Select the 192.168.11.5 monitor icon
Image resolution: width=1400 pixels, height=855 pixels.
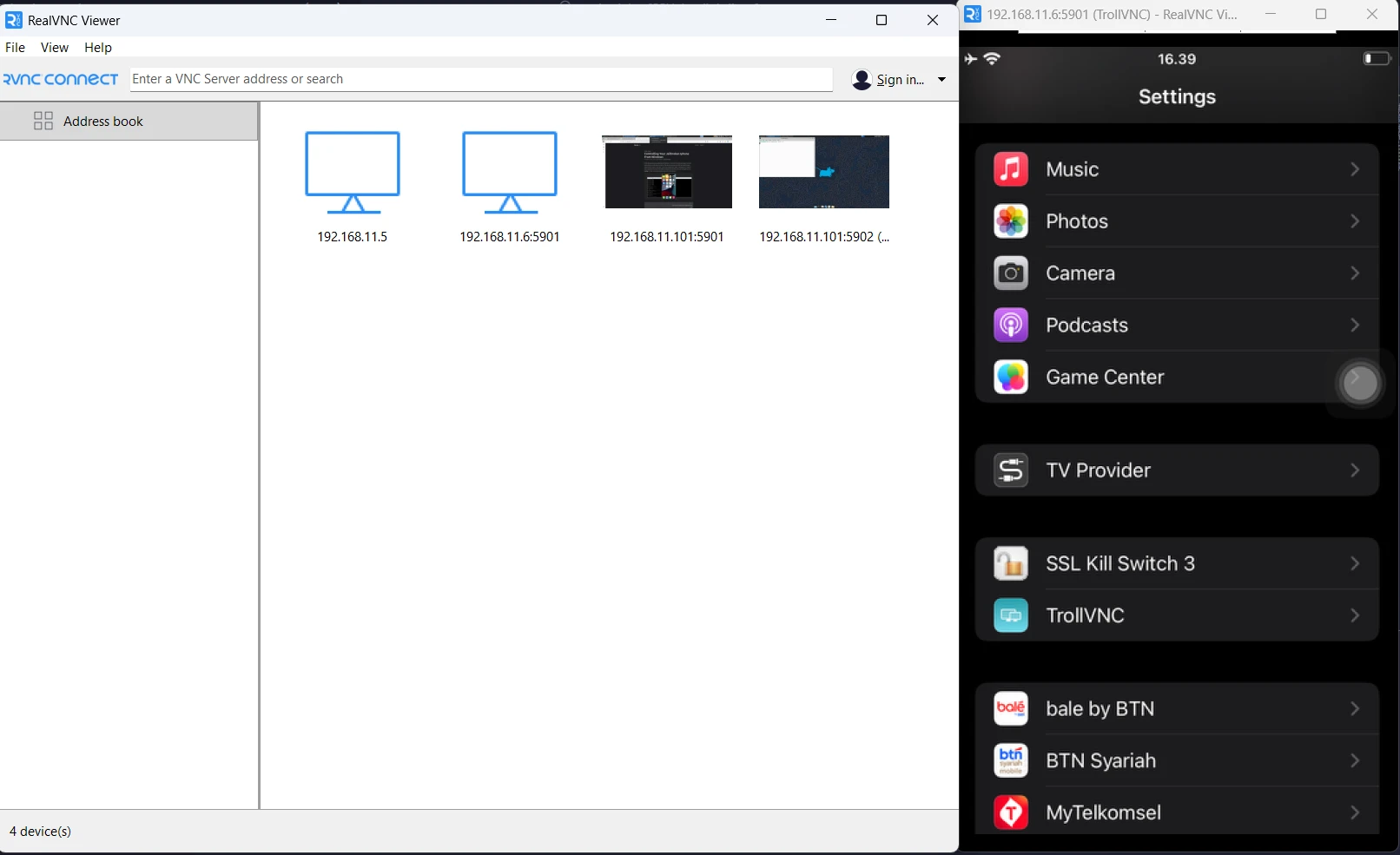click(353, 172)
